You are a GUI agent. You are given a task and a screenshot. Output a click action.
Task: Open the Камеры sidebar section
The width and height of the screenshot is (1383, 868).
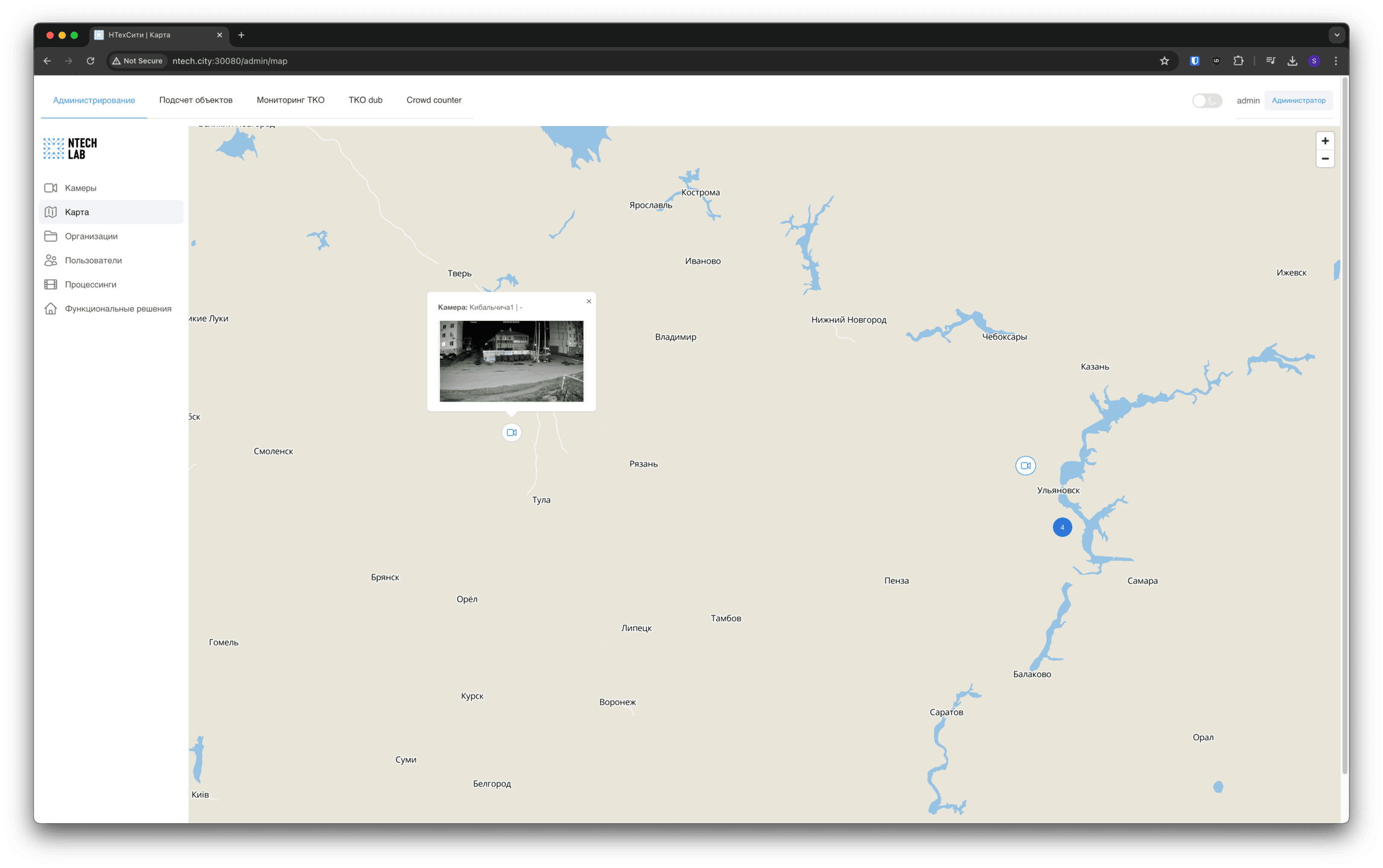point(80,188)
